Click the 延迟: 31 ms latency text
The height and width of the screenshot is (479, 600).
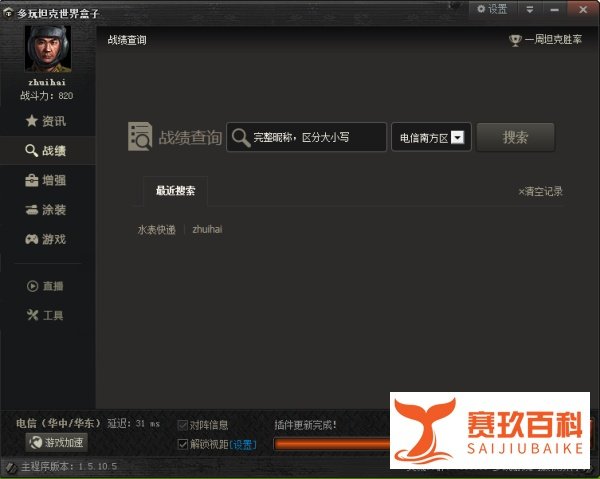(134, 424)
